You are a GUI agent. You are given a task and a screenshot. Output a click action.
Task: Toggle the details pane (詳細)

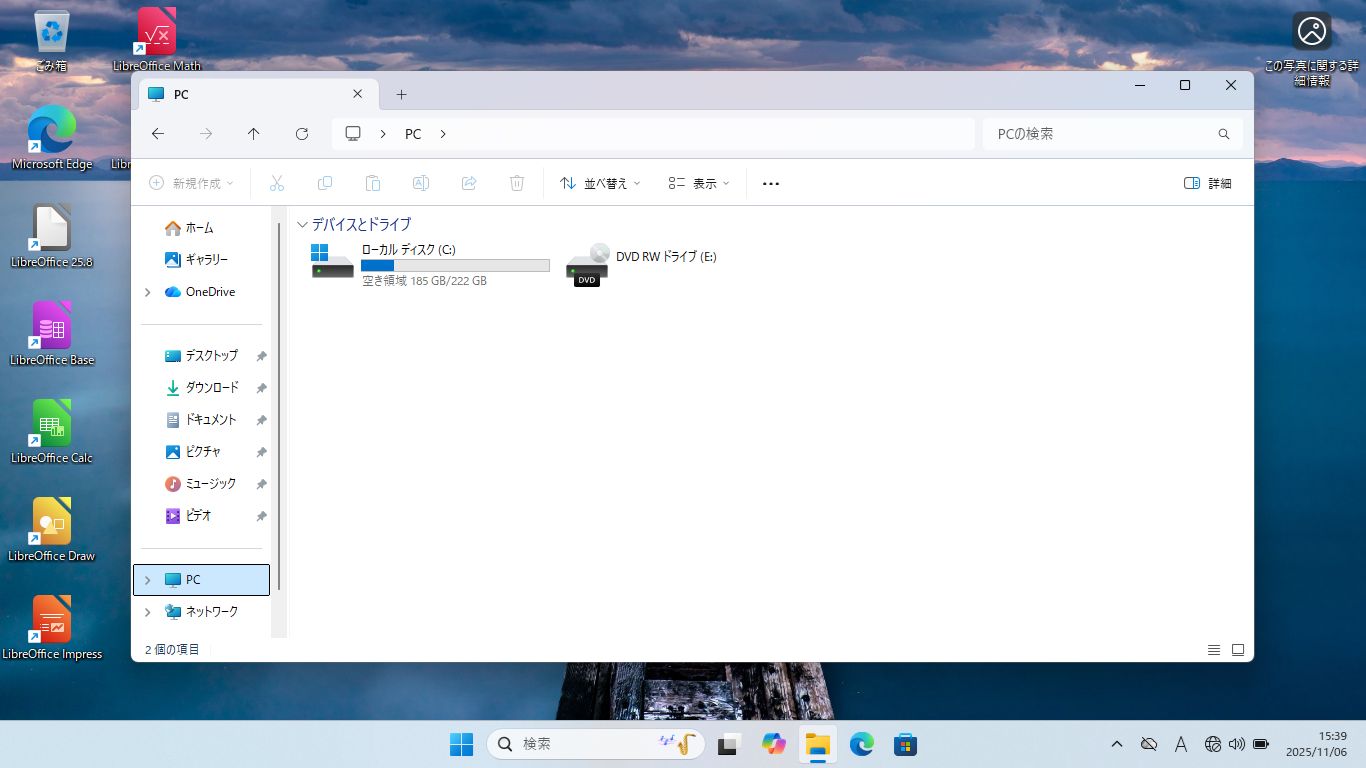[1207, 184]
